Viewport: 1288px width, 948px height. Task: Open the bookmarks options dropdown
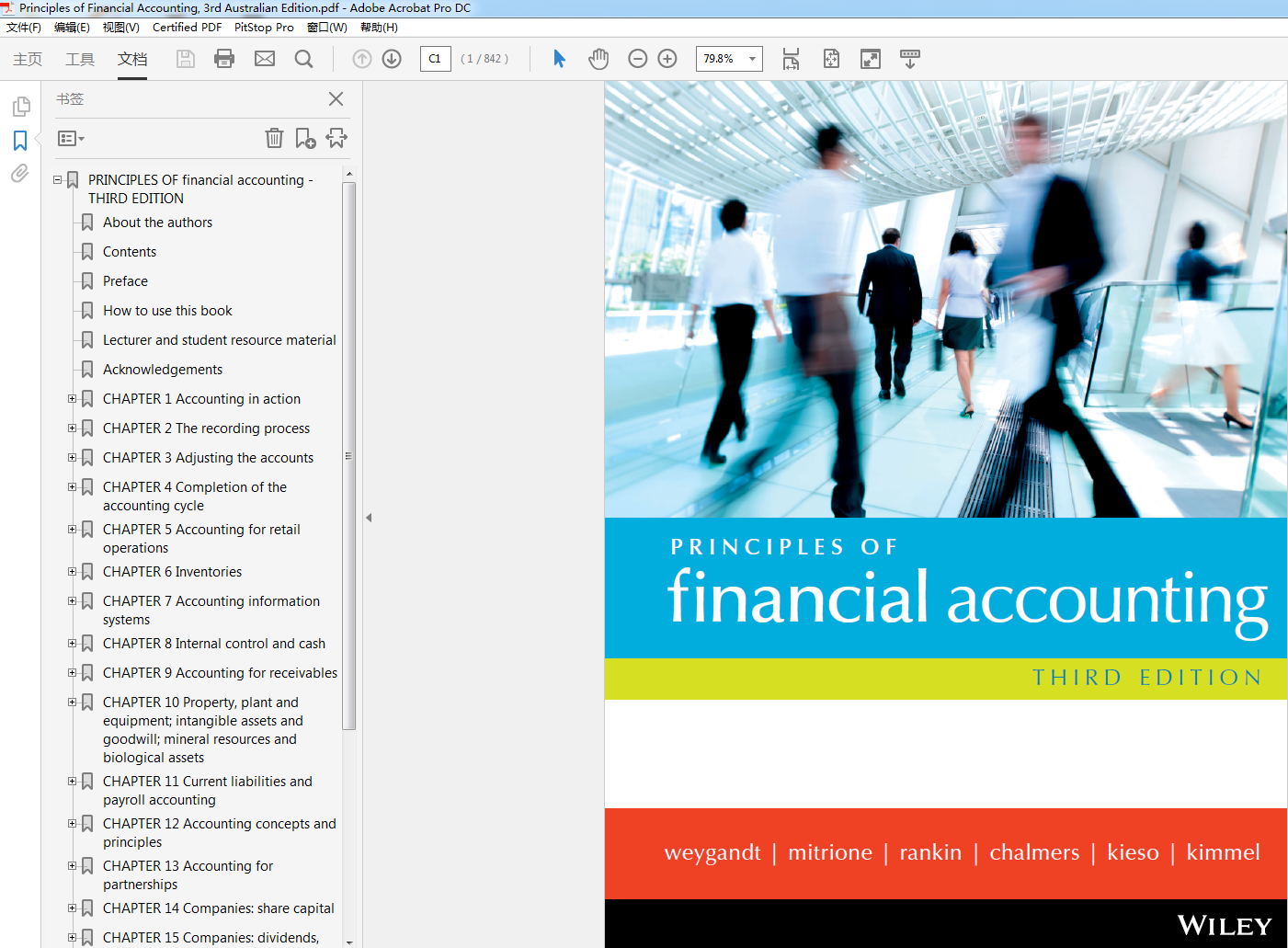[x=71, y=138]
